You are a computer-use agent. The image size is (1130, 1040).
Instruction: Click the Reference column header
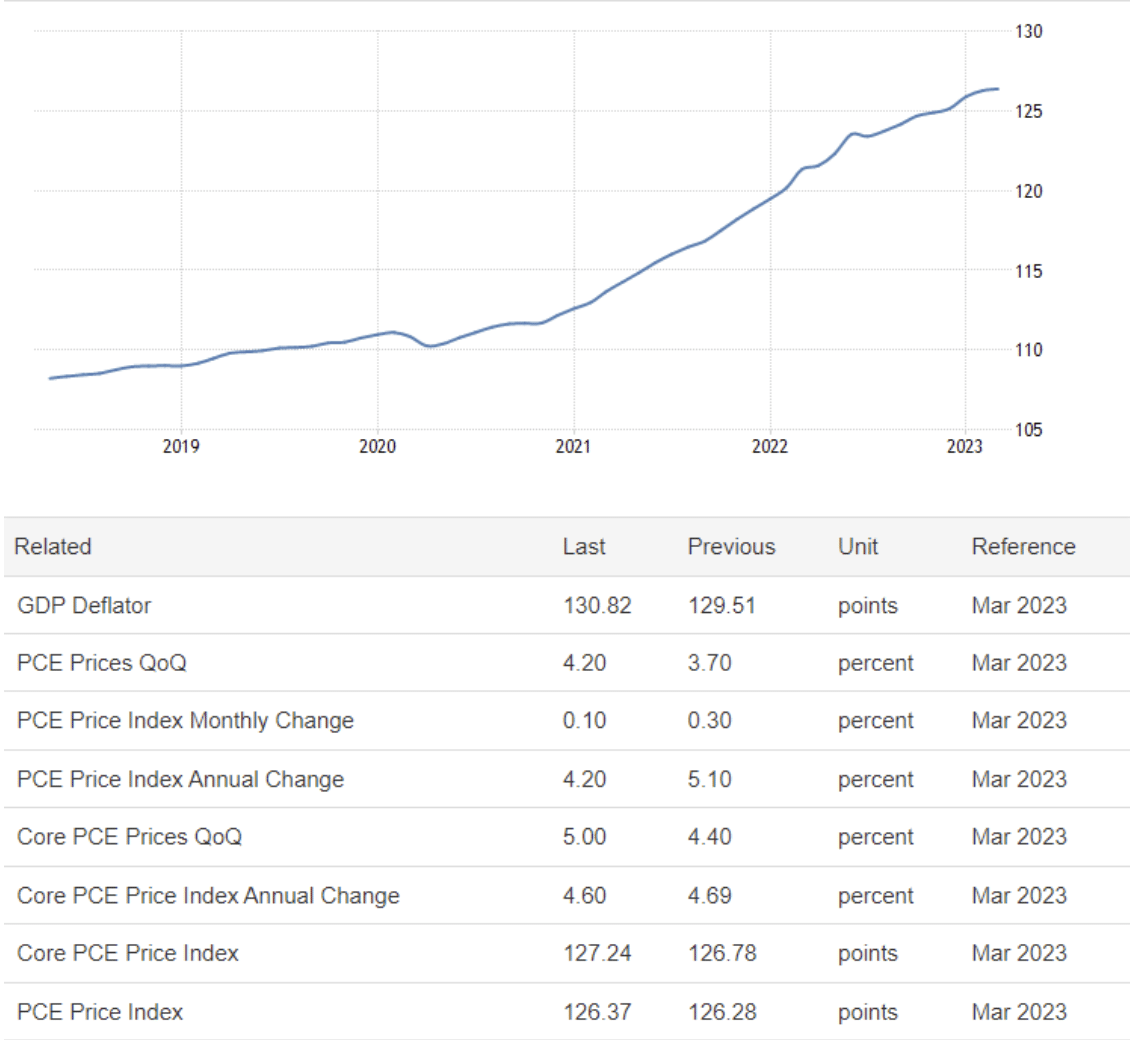[1023, 546]
